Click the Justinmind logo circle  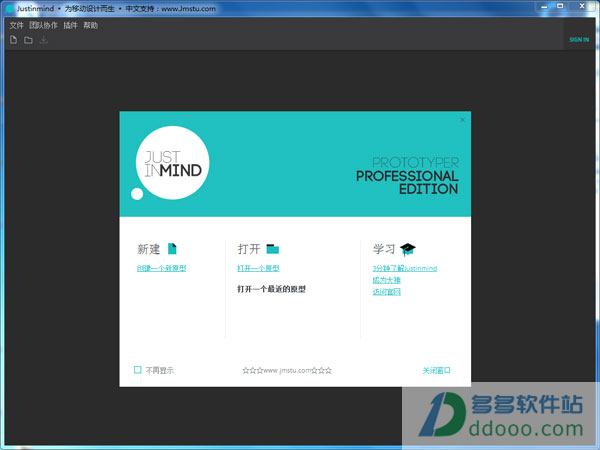[x=173, y=163]
